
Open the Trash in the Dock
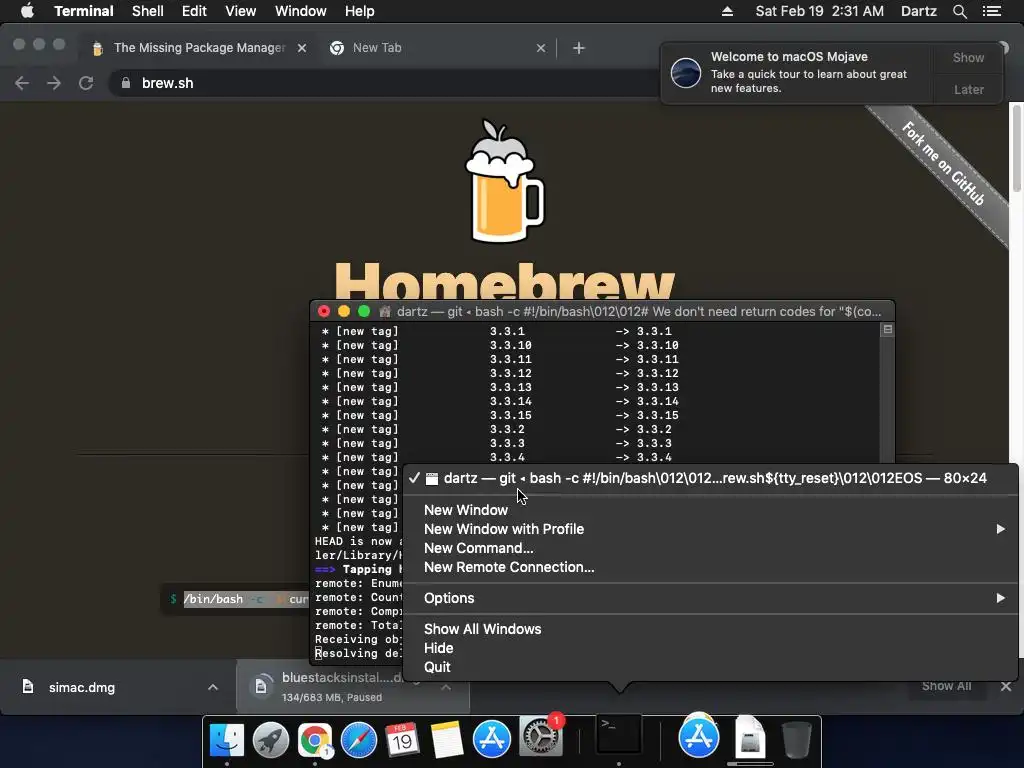point(796,739)
